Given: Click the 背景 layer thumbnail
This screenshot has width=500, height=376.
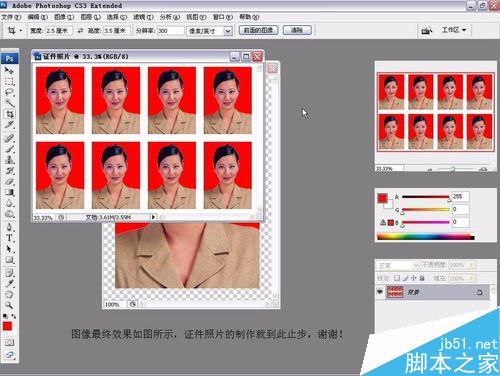Looking at the screenshot, I should pyautogui.click(x=395, y=292).
